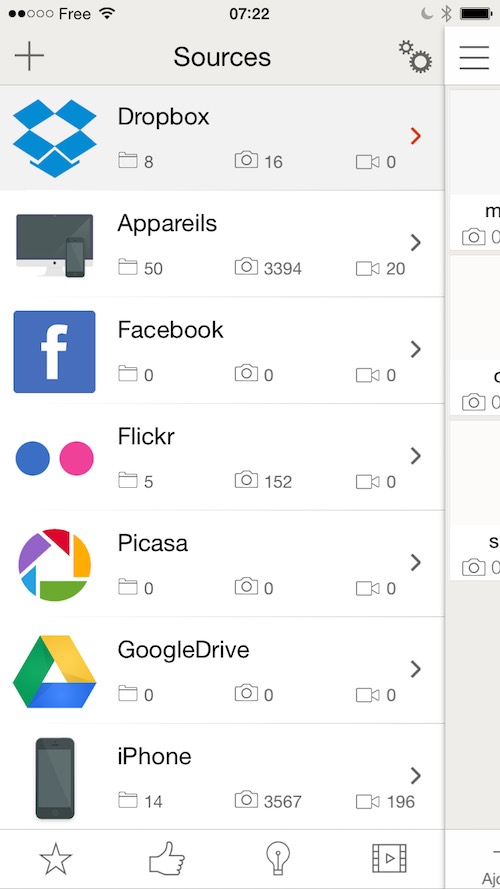500x889 pixels.
Task: Open settings via the gears icon
Action: (x=415, y=56)
